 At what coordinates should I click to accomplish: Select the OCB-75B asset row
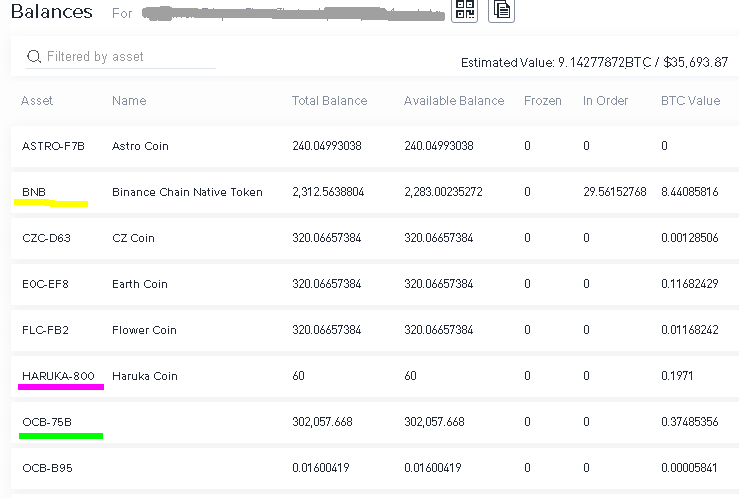click(47, 422)
